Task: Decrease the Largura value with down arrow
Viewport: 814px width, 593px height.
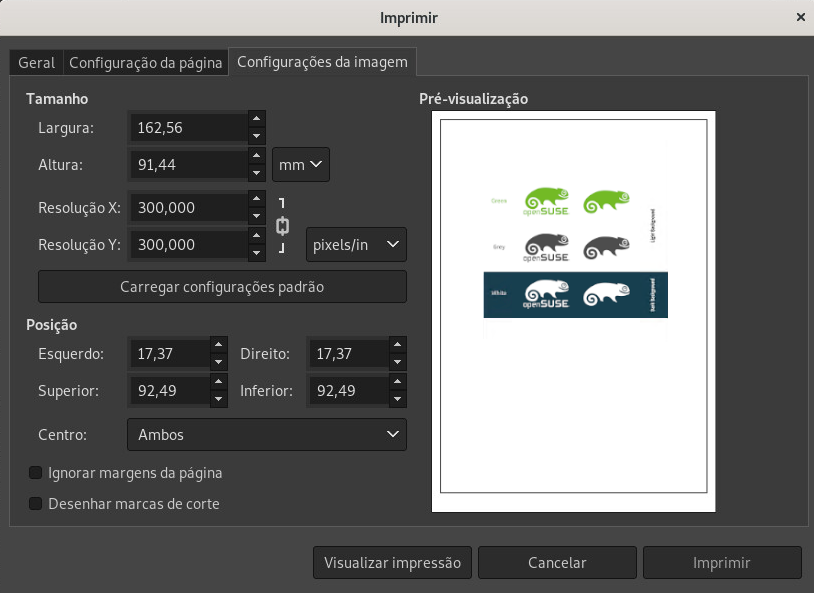Action: coord(256,136)
